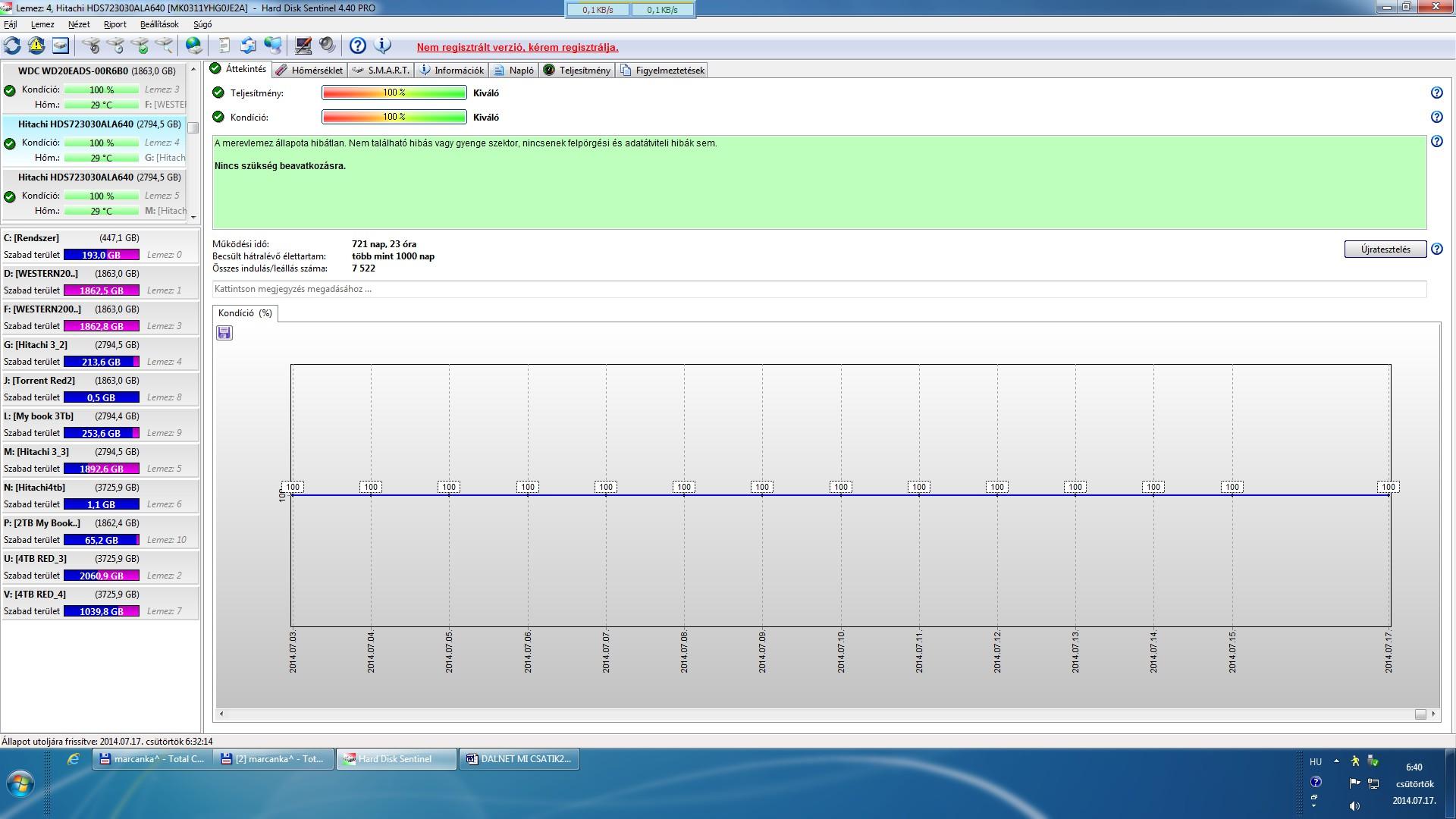Click help icon next to Teljesítmény bar
Screen dimensions: 1456x819
(x=1436, y=93)
